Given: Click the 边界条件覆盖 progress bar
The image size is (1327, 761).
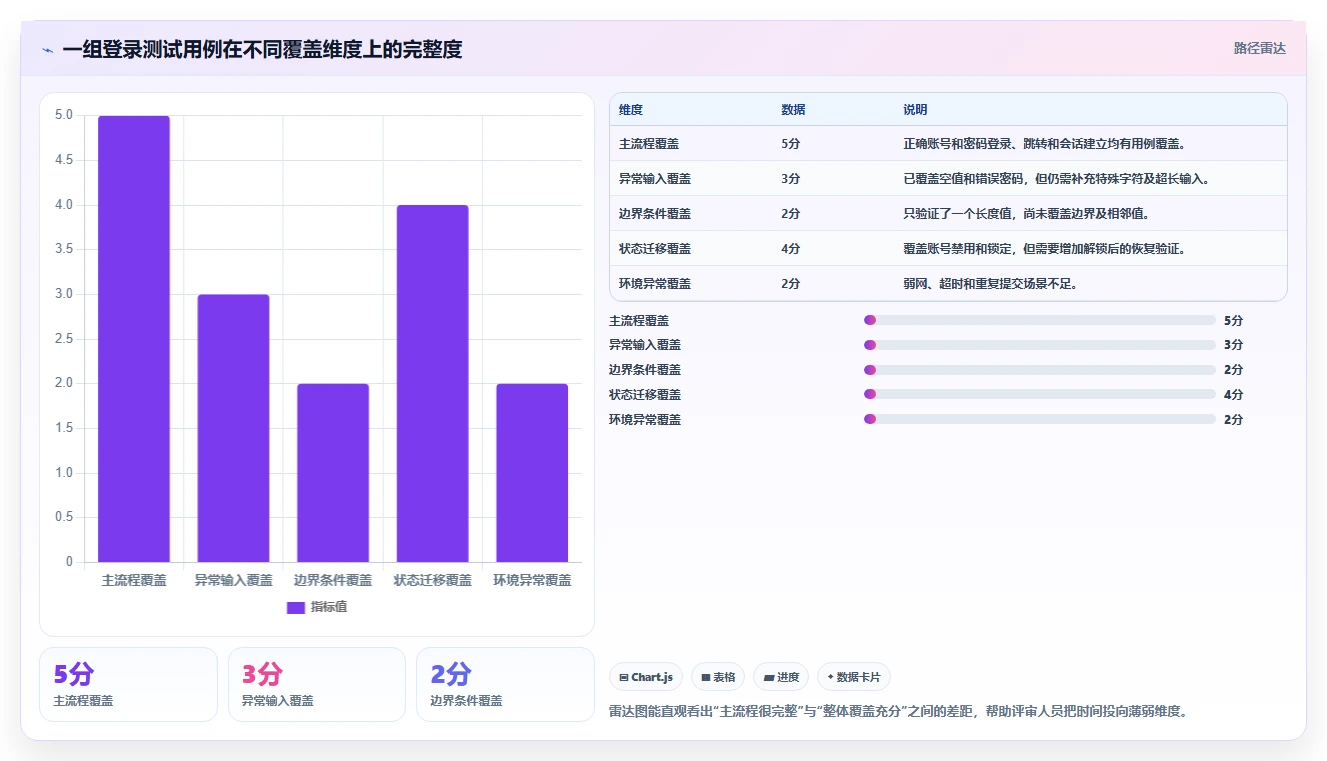Looking at the screenshot, I should click(1040, 370).
